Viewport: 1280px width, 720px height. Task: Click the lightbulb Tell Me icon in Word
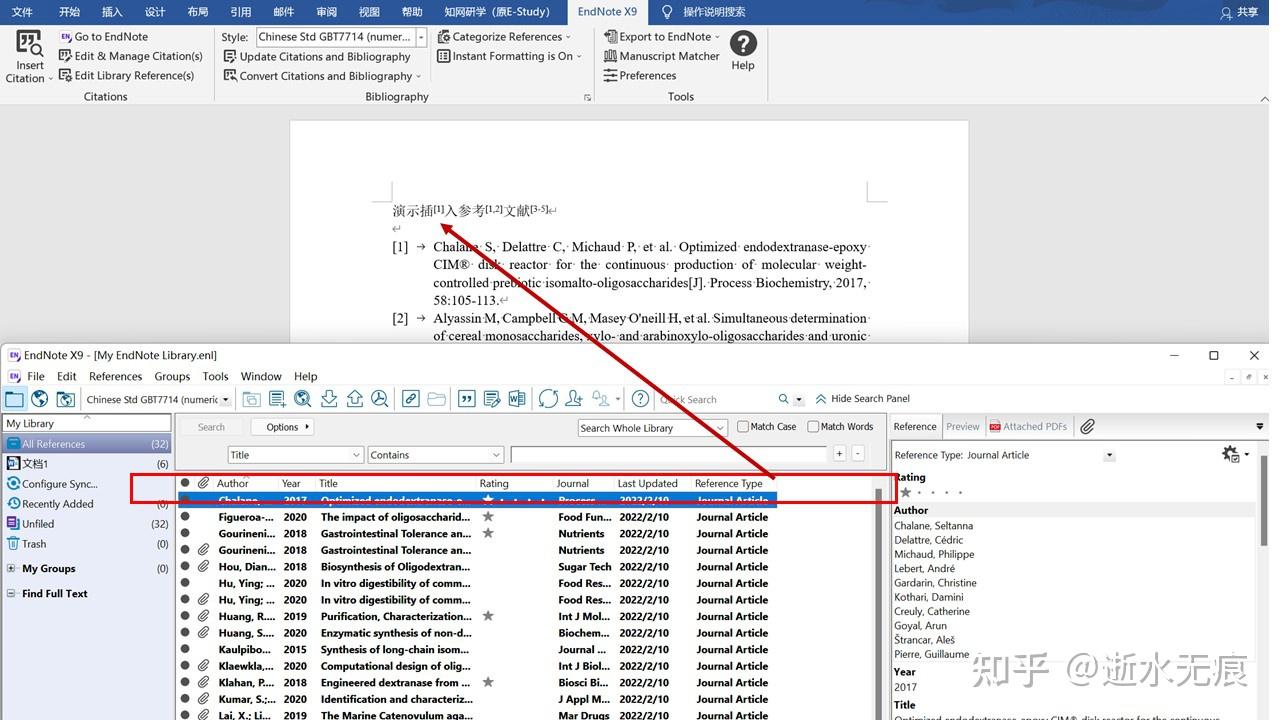667,12
